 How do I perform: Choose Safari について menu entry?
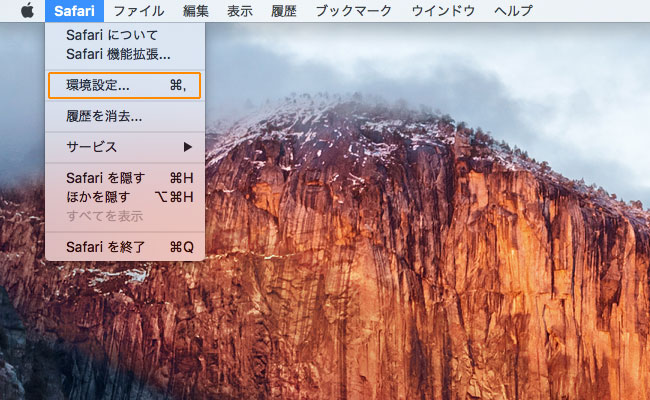[125, 35]
